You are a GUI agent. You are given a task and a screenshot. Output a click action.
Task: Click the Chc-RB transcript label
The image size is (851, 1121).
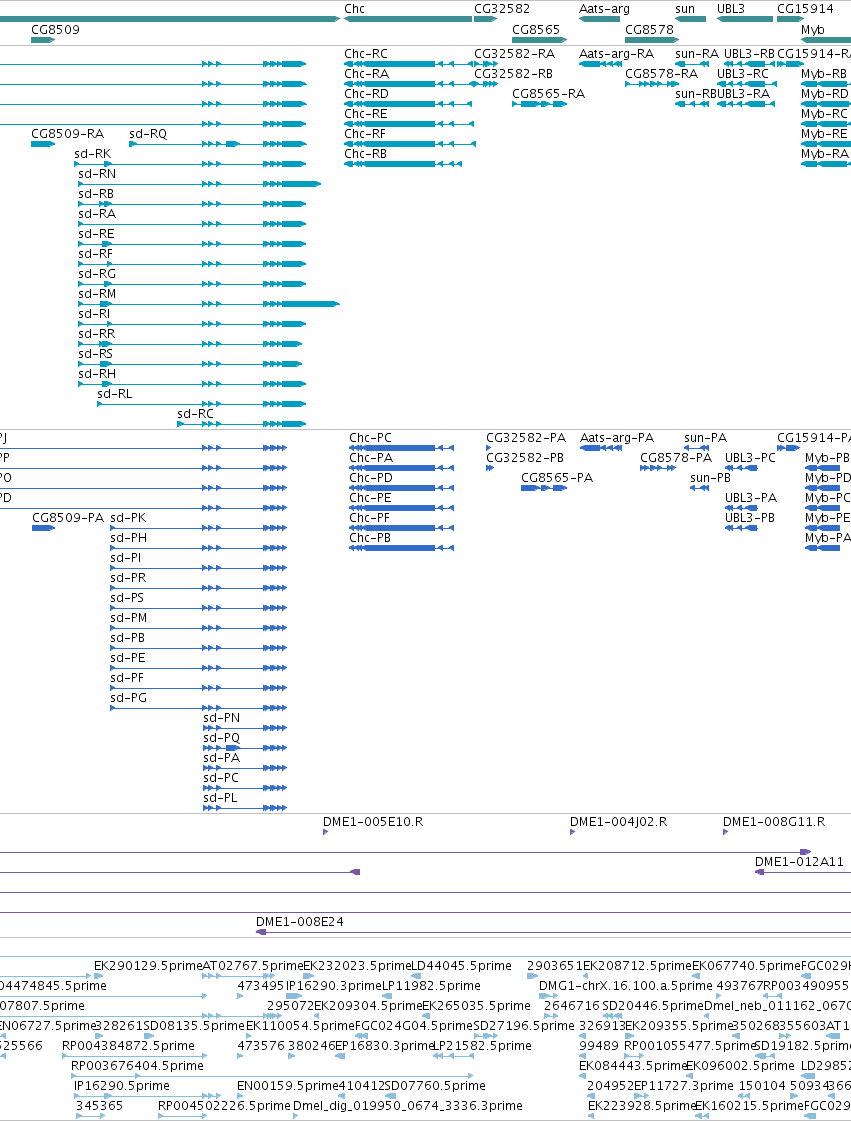click(x=365, y=154)
